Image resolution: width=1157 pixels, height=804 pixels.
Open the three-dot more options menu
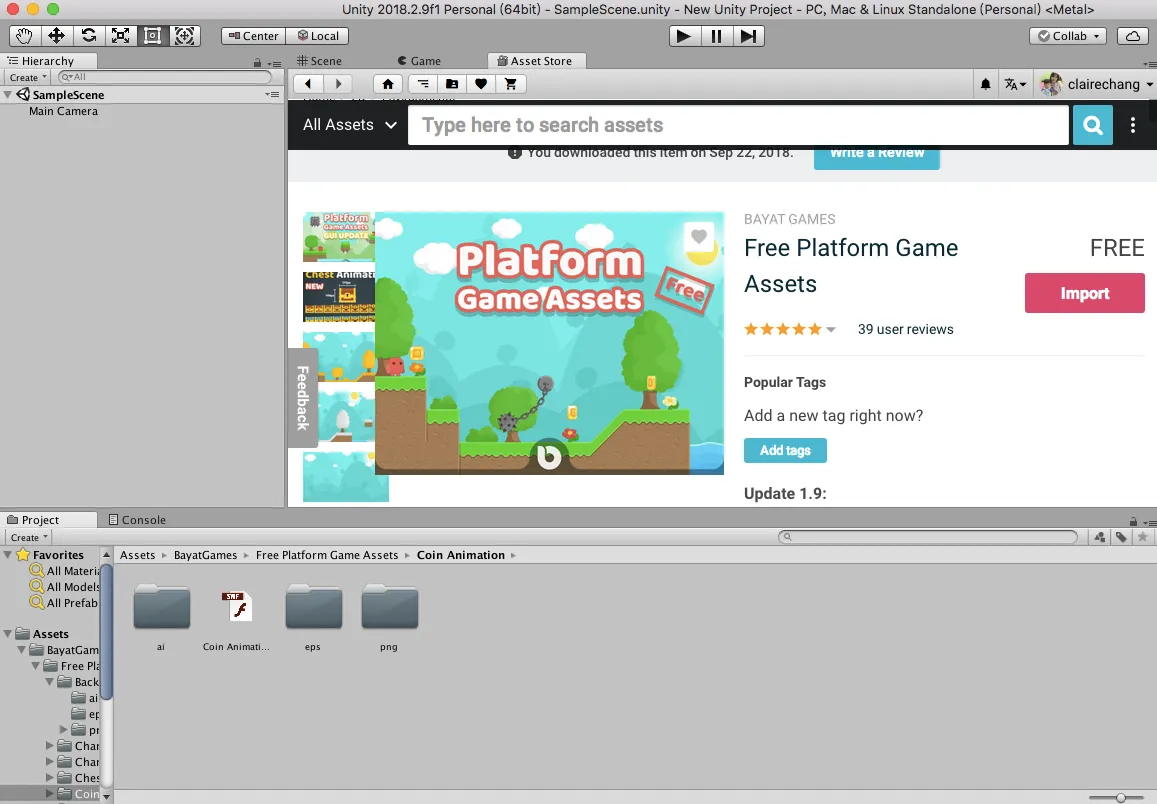pos(1133,125)
